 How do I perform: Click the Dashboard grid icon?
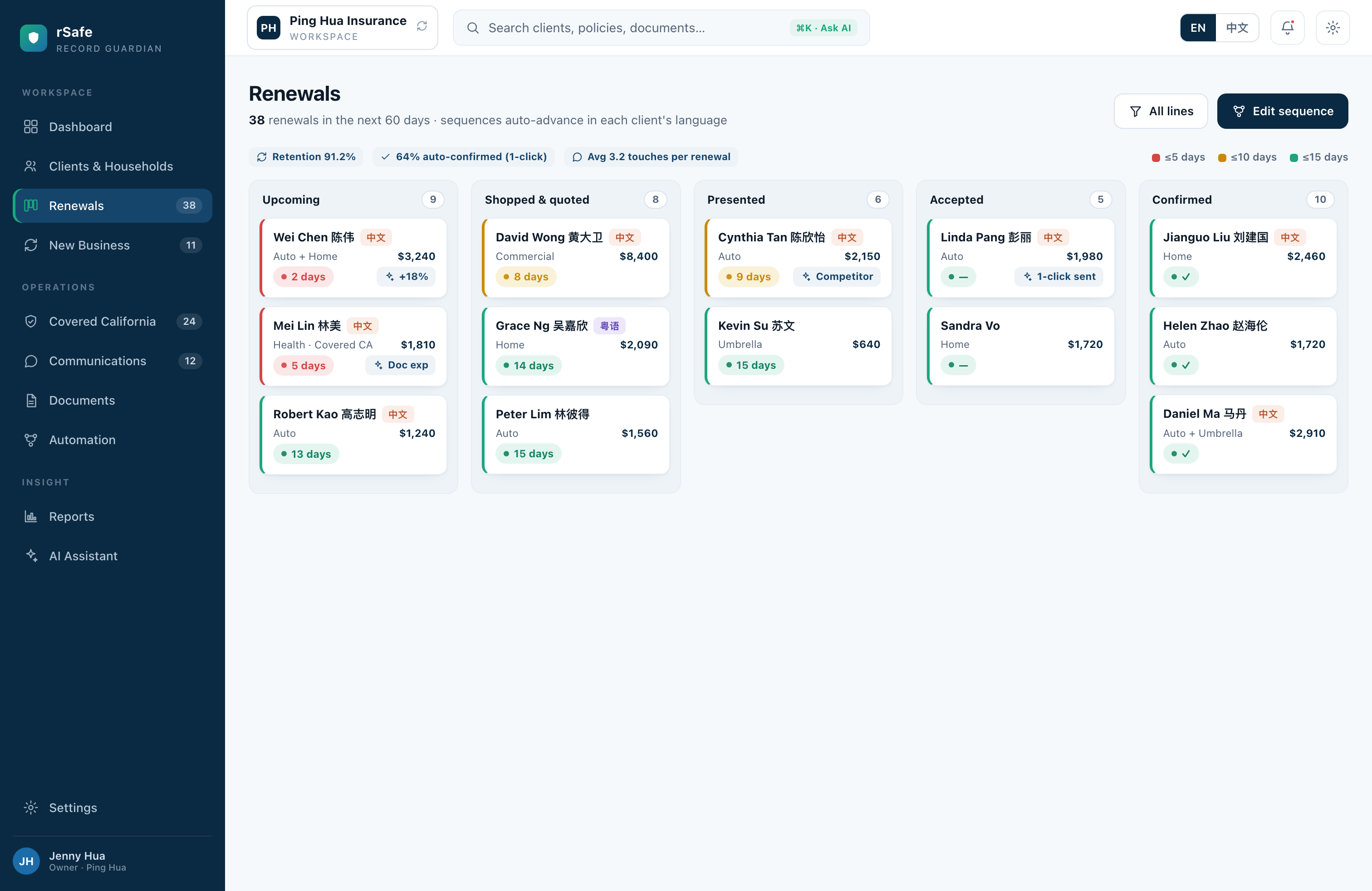click(x=31, y=127)
